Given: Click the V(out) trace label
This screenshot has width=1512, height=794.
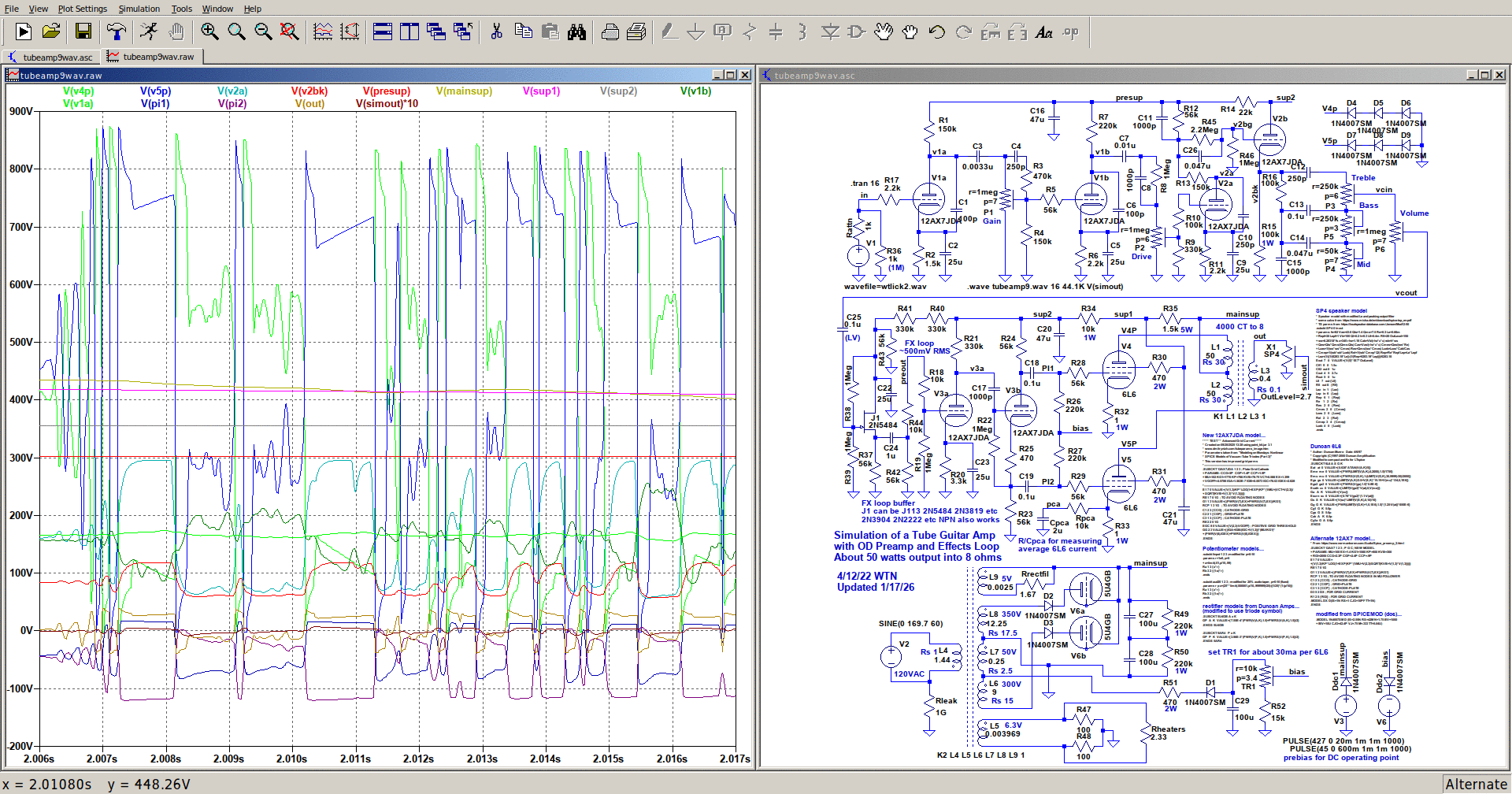Looking at the screenshot, I should [x=309, y=103].
